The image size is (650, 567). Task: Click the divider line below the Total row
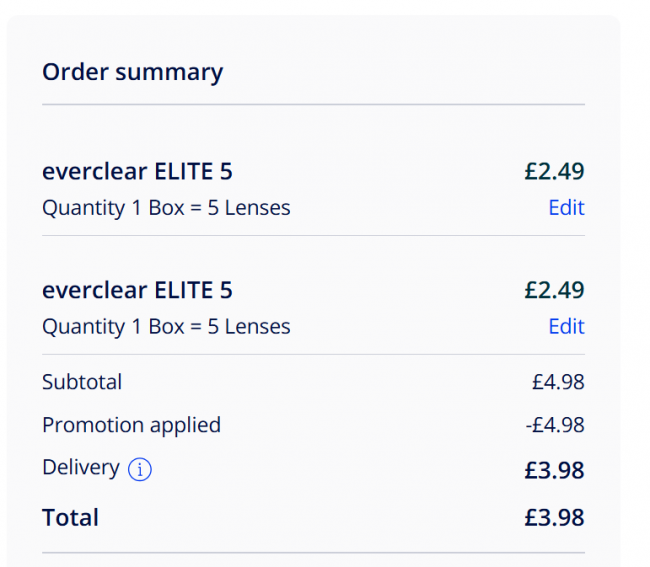click(x=313, y=552)
